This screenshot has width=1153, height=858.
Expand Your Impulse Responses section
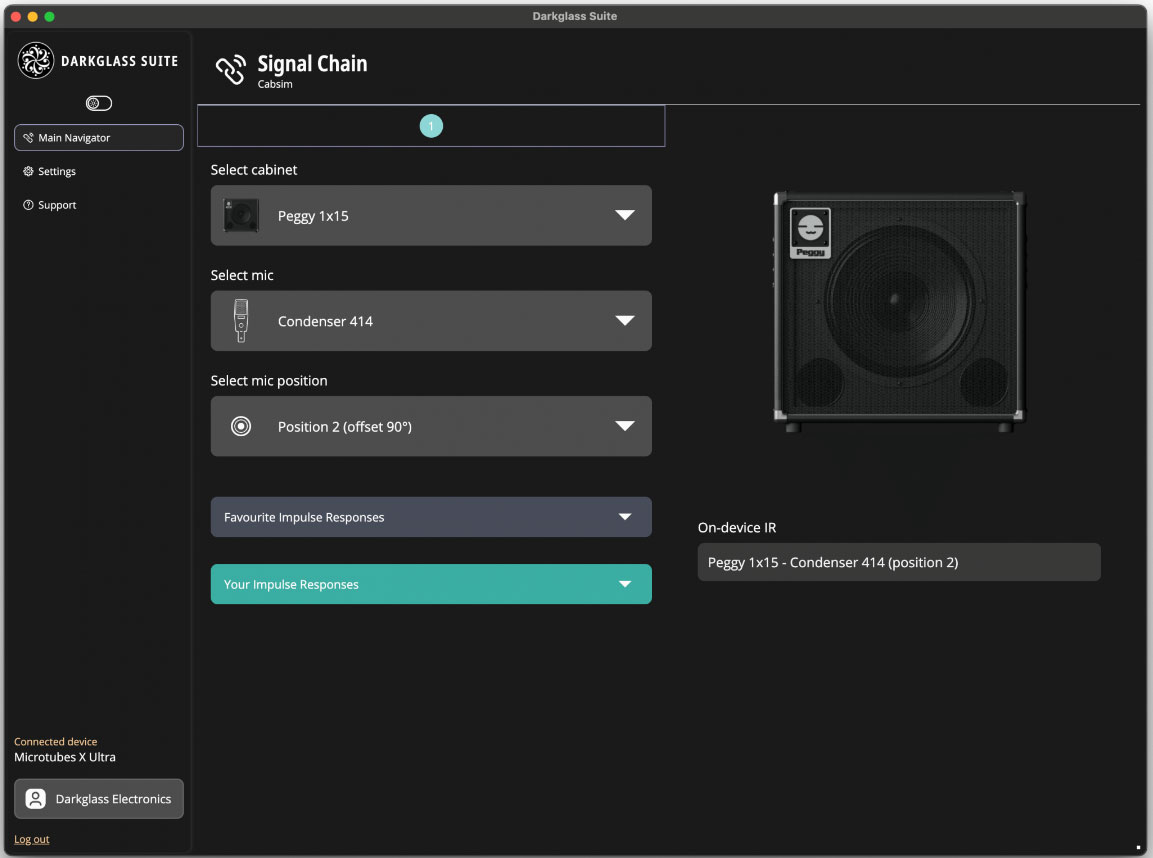tap(431, 584)
